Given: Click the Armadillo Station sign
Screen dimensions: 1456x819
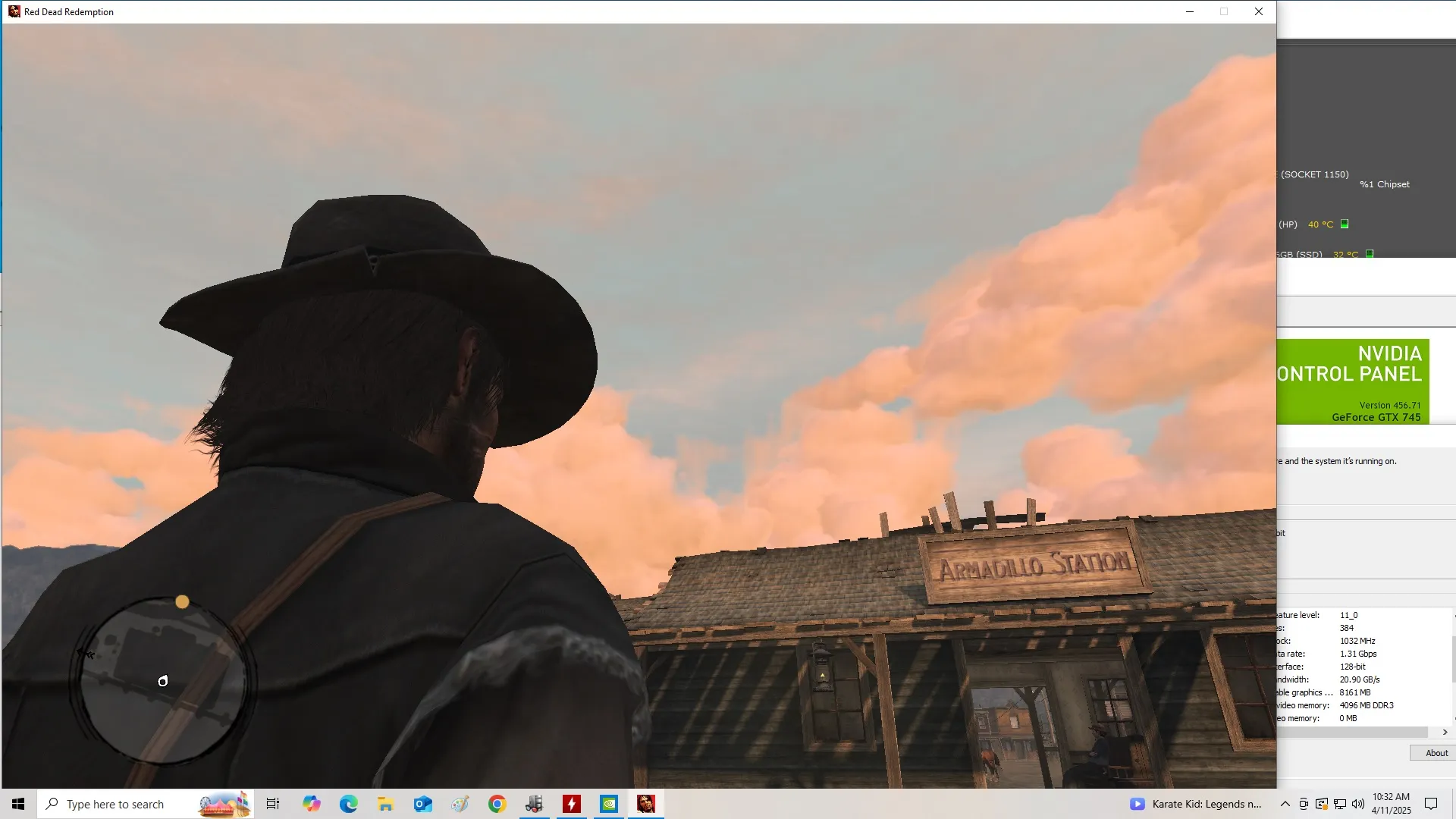Looking at the screenshot, I should [1035, 565].
